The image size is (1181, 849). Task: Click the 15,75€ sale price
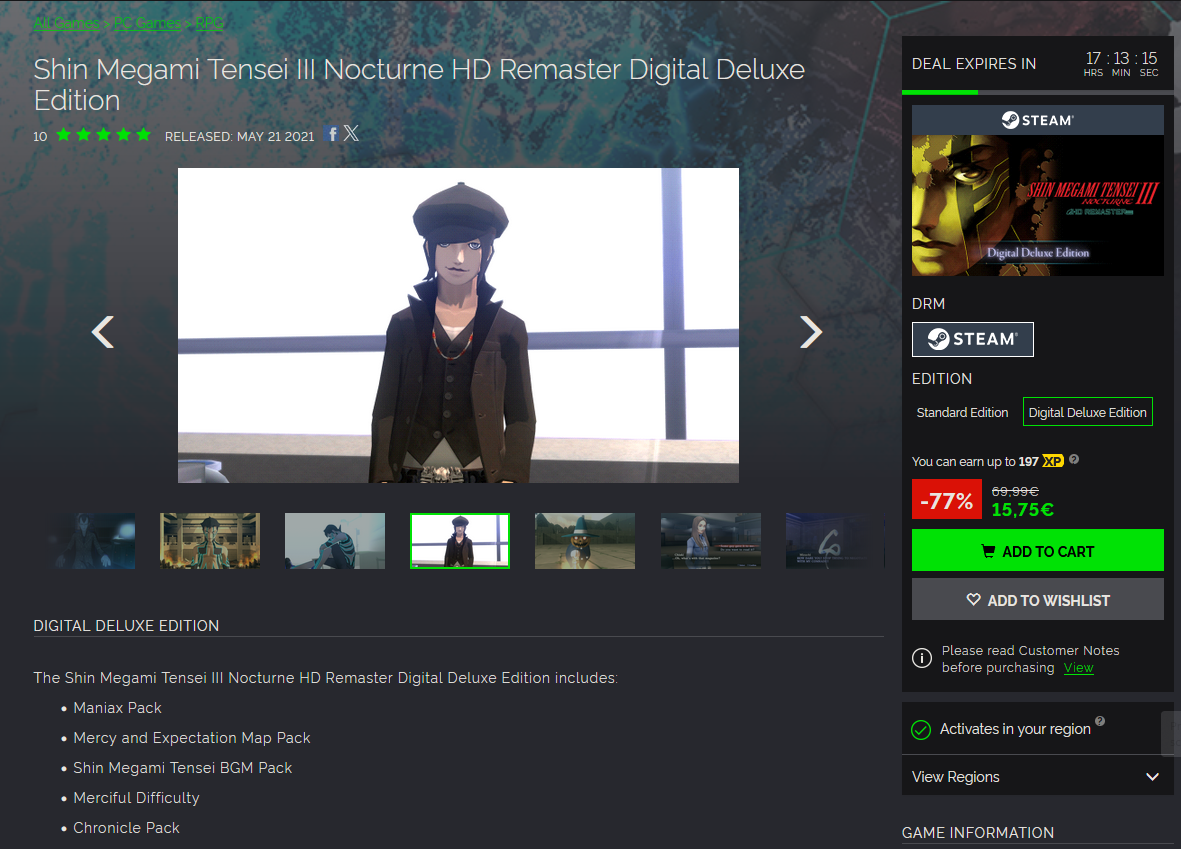click(1022, 510)
